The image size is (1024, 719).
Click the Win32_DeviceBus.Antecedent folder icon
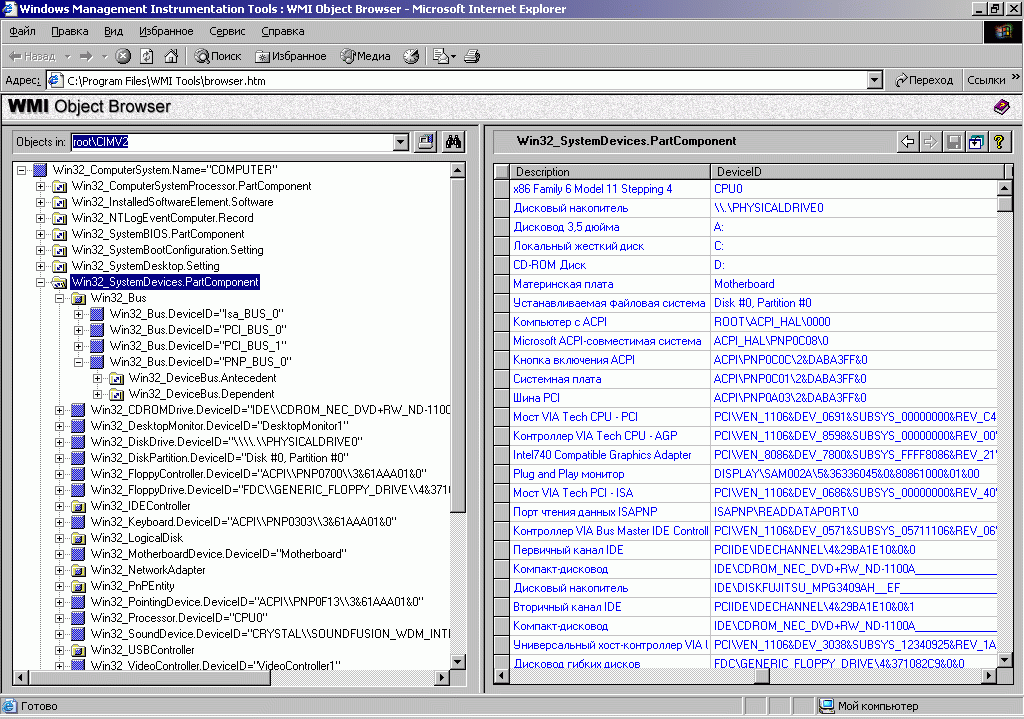[116, 378]
